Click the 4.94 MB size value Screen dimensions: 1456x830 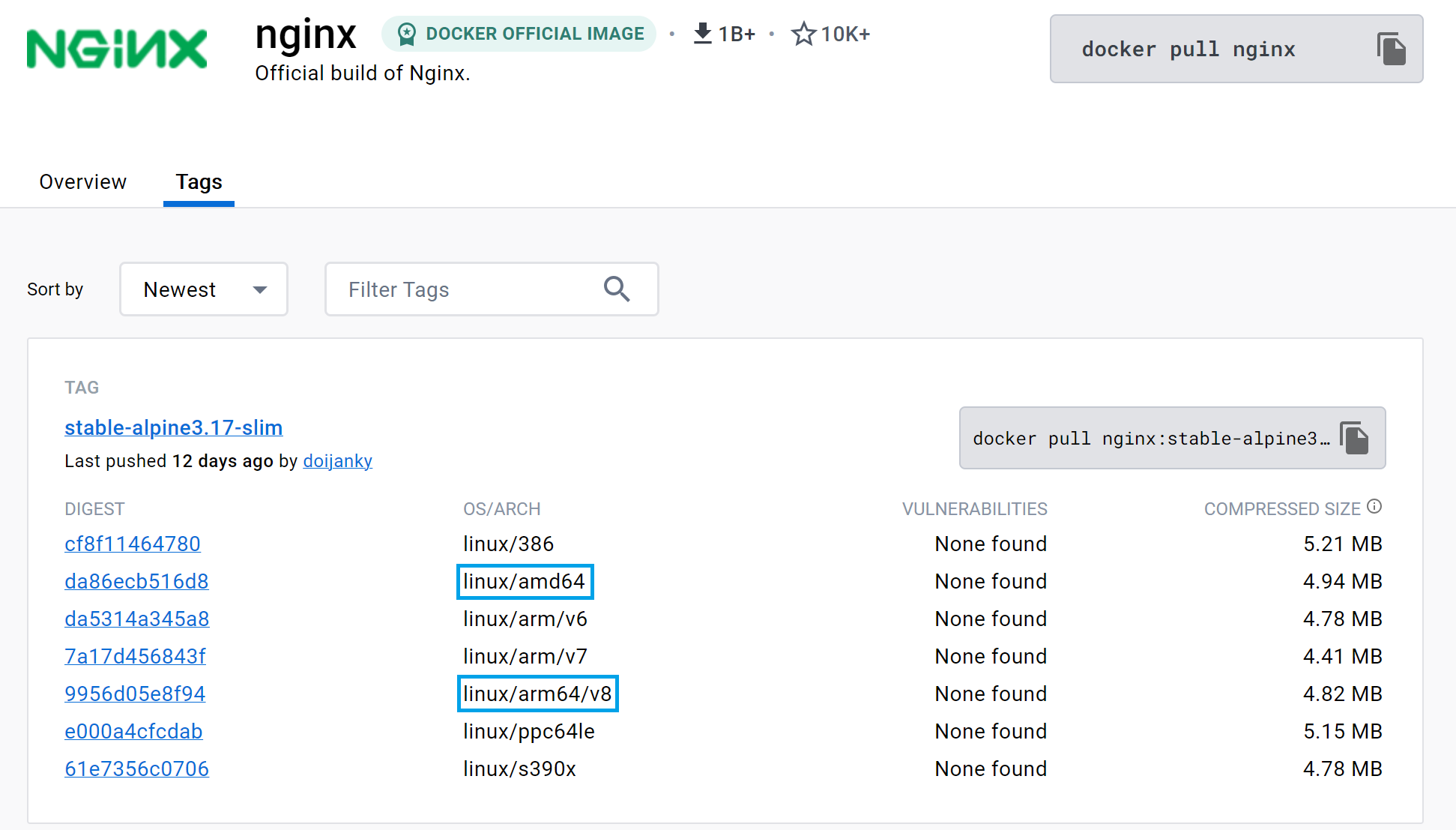pos(1343,581)
